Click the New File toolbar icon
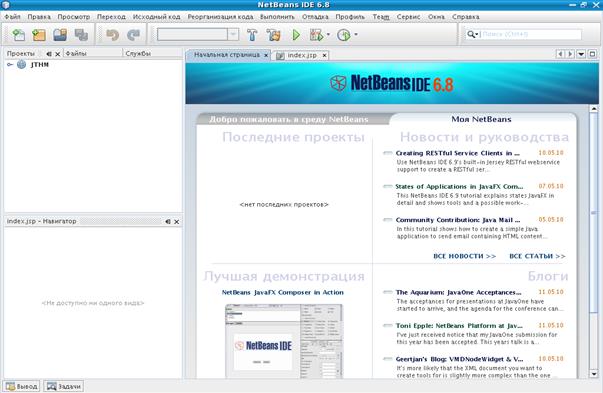This screenshot has width=603, height=393. click(x=18, y=35)
